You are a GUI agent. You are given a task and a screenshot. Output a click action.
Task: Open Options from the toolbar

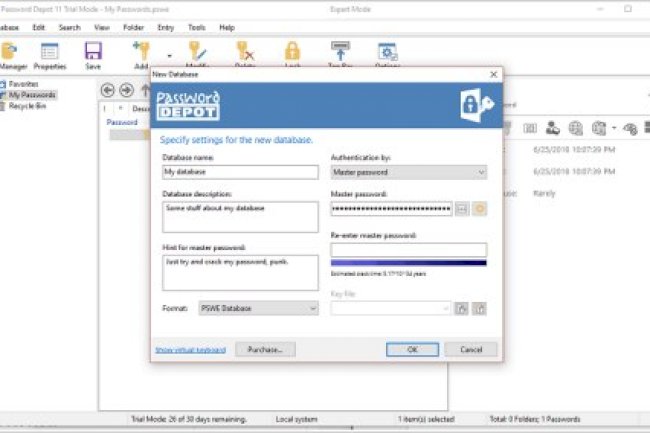click(387, 54)
